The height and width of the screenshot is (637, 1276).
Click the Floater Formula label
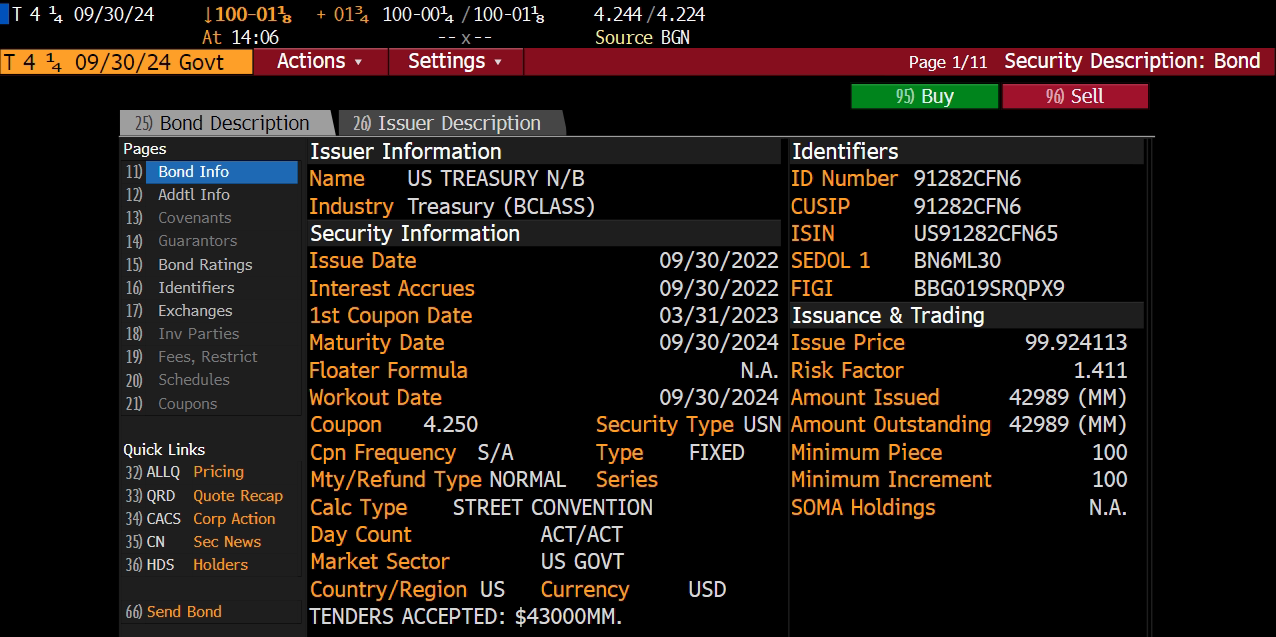pos(388,370)
